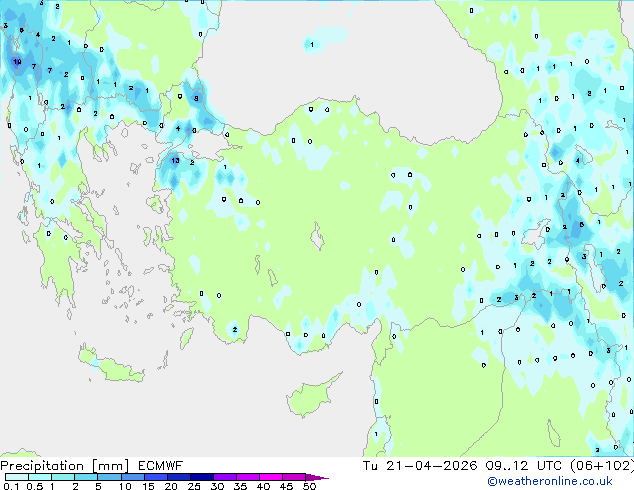The height and width of the screenshot is (490, 634).
Task: Click the 'Precipitation' title word
Action: click(x=42, y=466)
